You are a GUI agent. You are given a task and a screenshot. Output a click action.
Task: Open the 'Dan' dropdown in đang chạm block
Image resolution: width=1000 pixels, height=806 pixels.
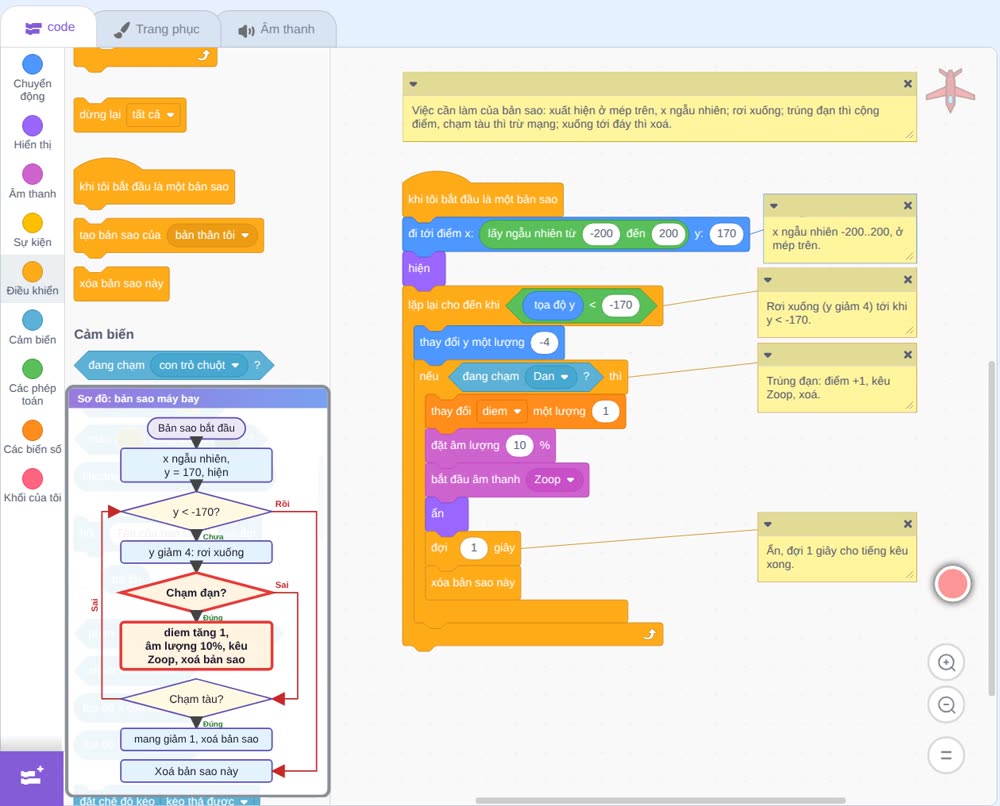(550, 376)
